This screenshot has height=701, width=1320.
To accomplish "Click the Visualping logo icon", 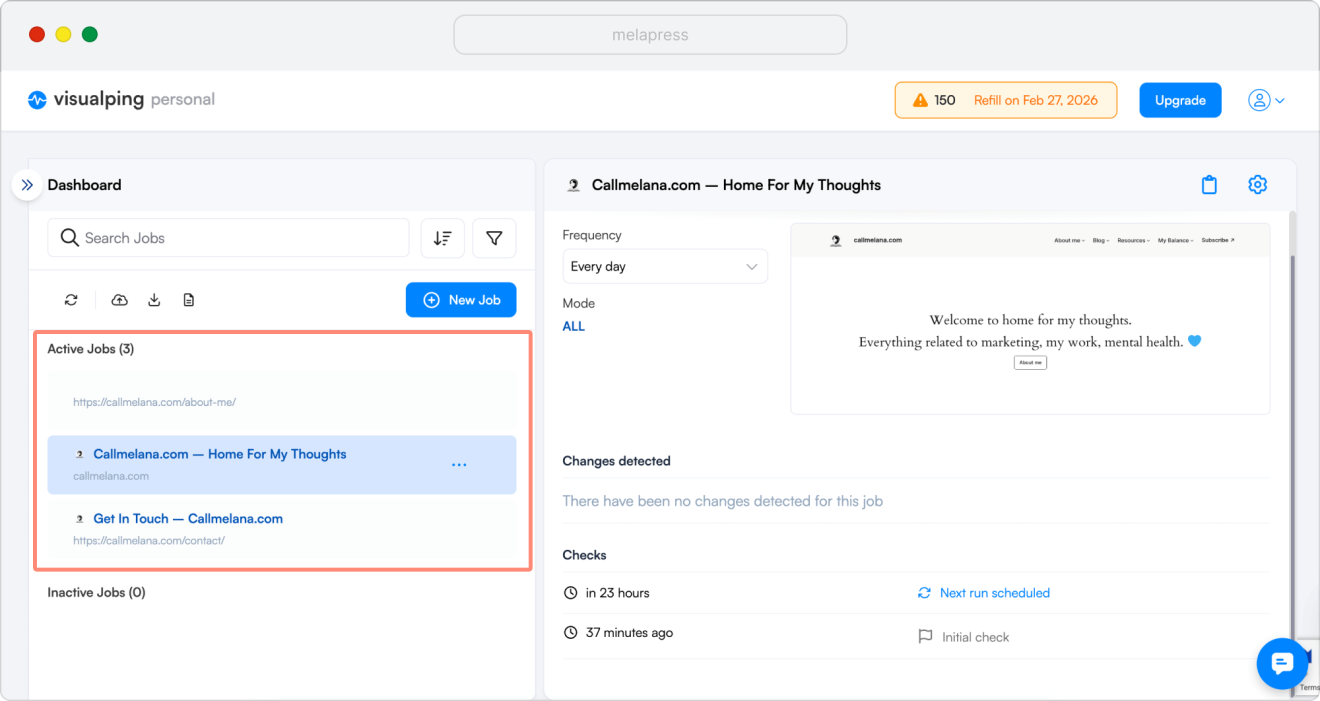I will [x=37, y=100].
